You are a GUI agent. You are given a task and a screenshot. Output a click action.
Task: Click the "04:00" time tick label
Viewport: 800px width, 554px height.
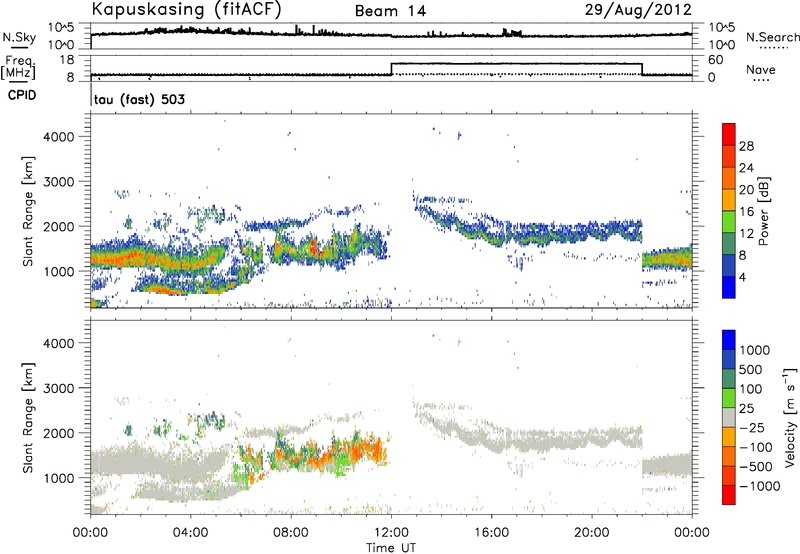tap(190, 533)
